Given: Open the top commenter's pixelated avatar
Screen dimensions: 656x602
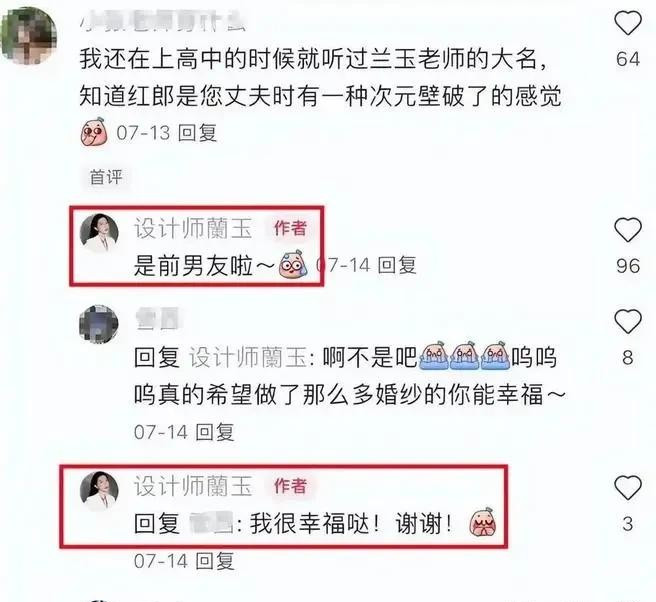Looking at the screenshot, I should coord(29,36).
